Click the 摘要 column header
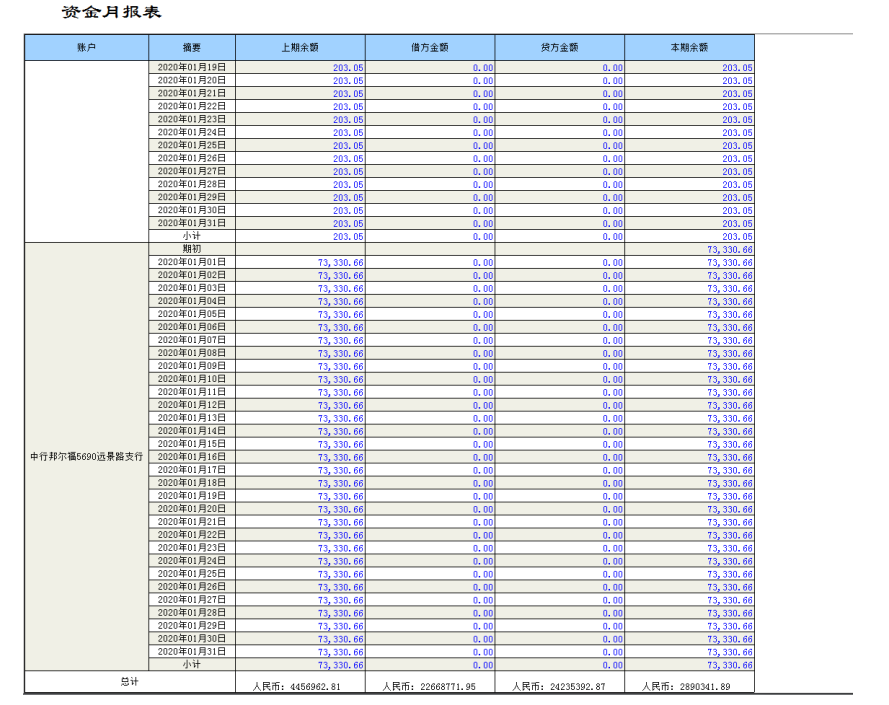889x705 pixels. coord(192,48)
